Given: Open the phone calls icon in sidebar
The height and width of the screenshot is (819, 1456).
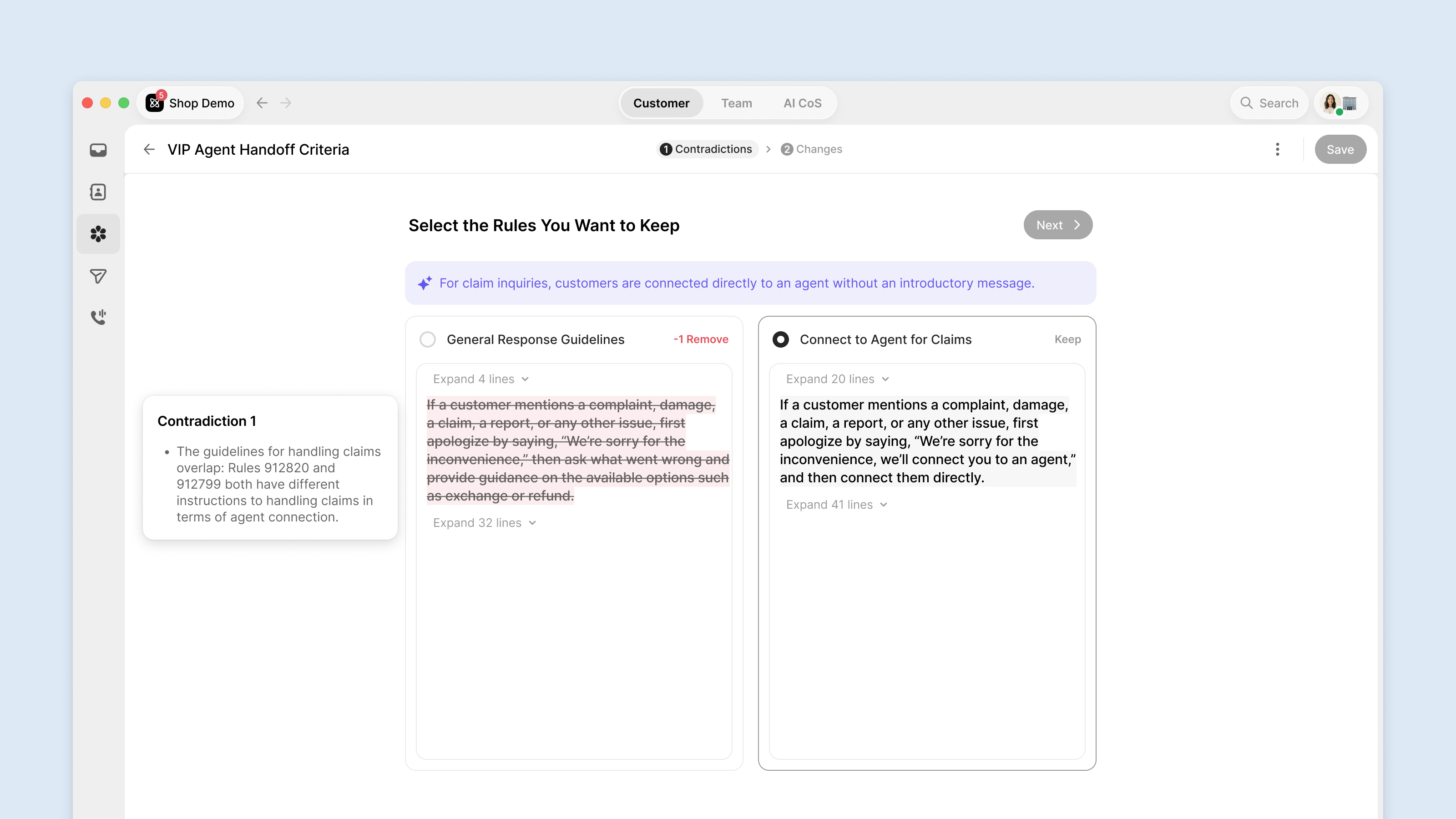Looking at the screenshot, I should [98, 317].
